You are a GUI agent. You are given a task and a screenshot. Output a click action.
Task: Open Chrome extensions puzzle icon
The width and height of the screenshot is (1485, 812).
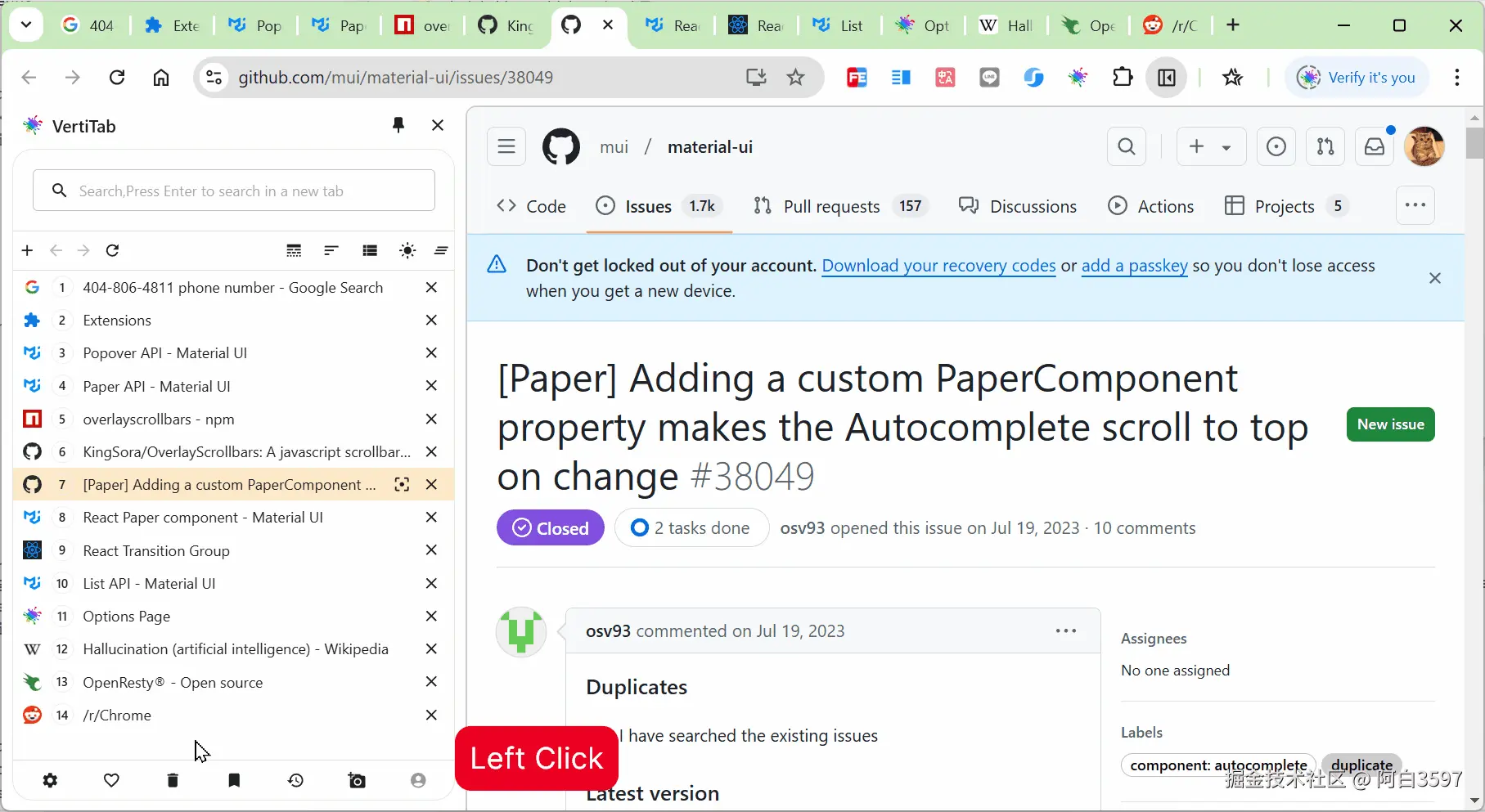point(1123,77)
